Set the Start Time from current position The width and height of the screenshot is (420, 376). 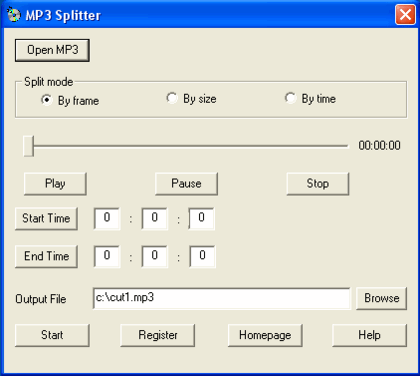(46, 219)
